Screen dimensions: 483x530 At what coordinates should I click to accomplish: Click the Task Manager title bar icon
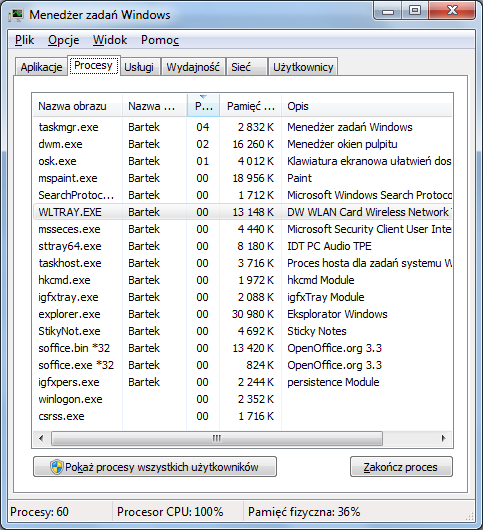tap(16, 15)
